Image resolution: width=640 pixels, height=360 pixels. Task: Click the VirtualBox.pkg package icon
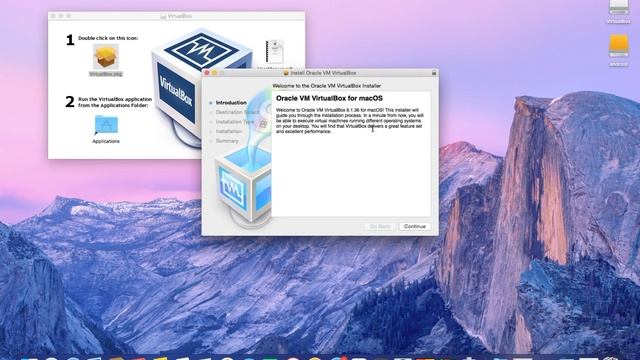tap(106, 57)
